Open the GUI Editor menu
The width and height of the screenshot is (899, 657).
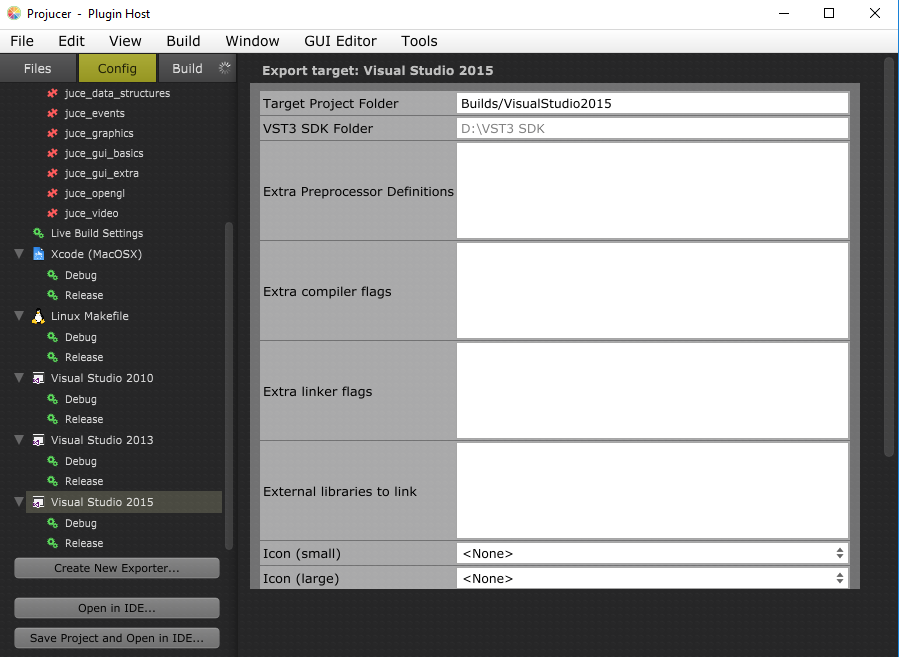point(340,41)
